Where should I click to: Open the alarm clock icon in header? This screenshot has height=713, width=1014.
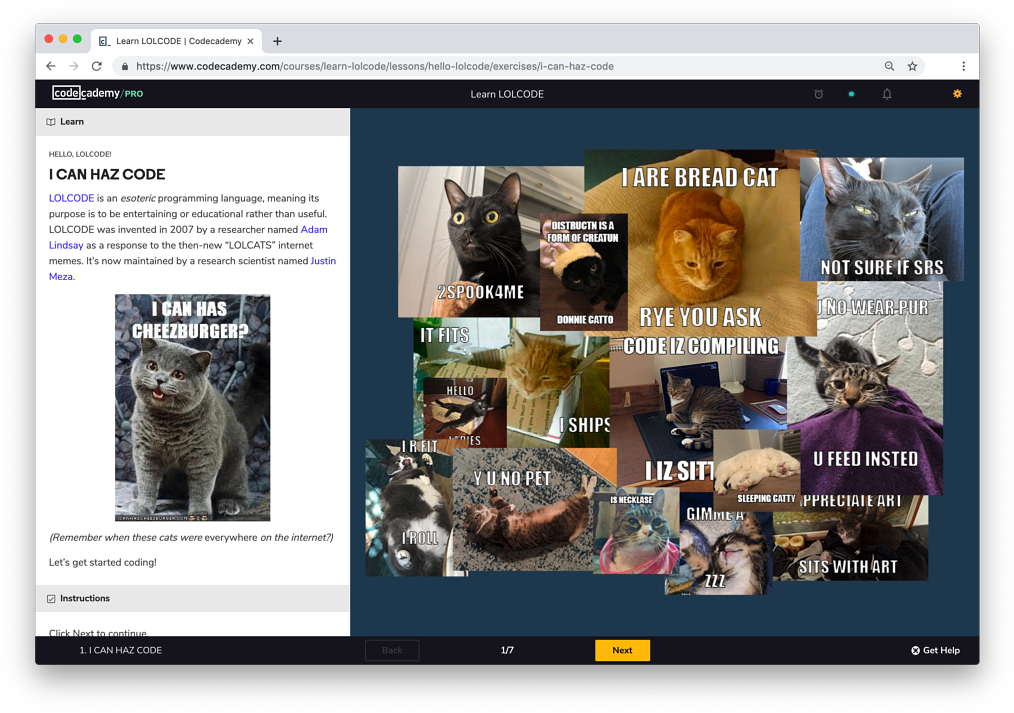point(818,94)
